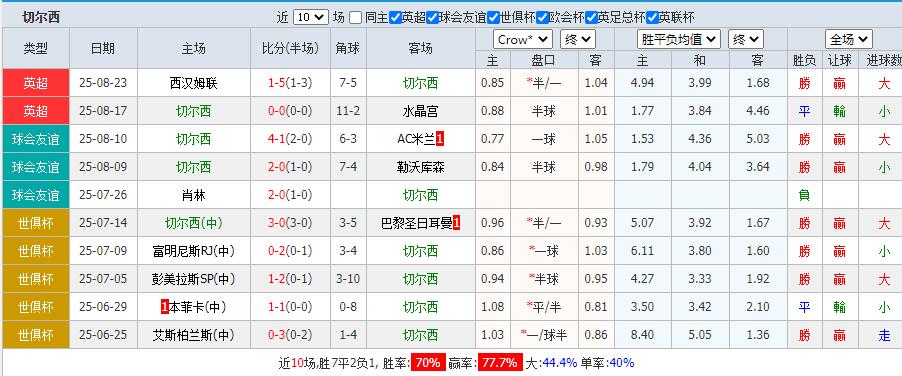Image resolution: width=902 pixels, height=376 pixels.
Task: Open the recent matches count dropdown showing 10
Action: [311, 17]
